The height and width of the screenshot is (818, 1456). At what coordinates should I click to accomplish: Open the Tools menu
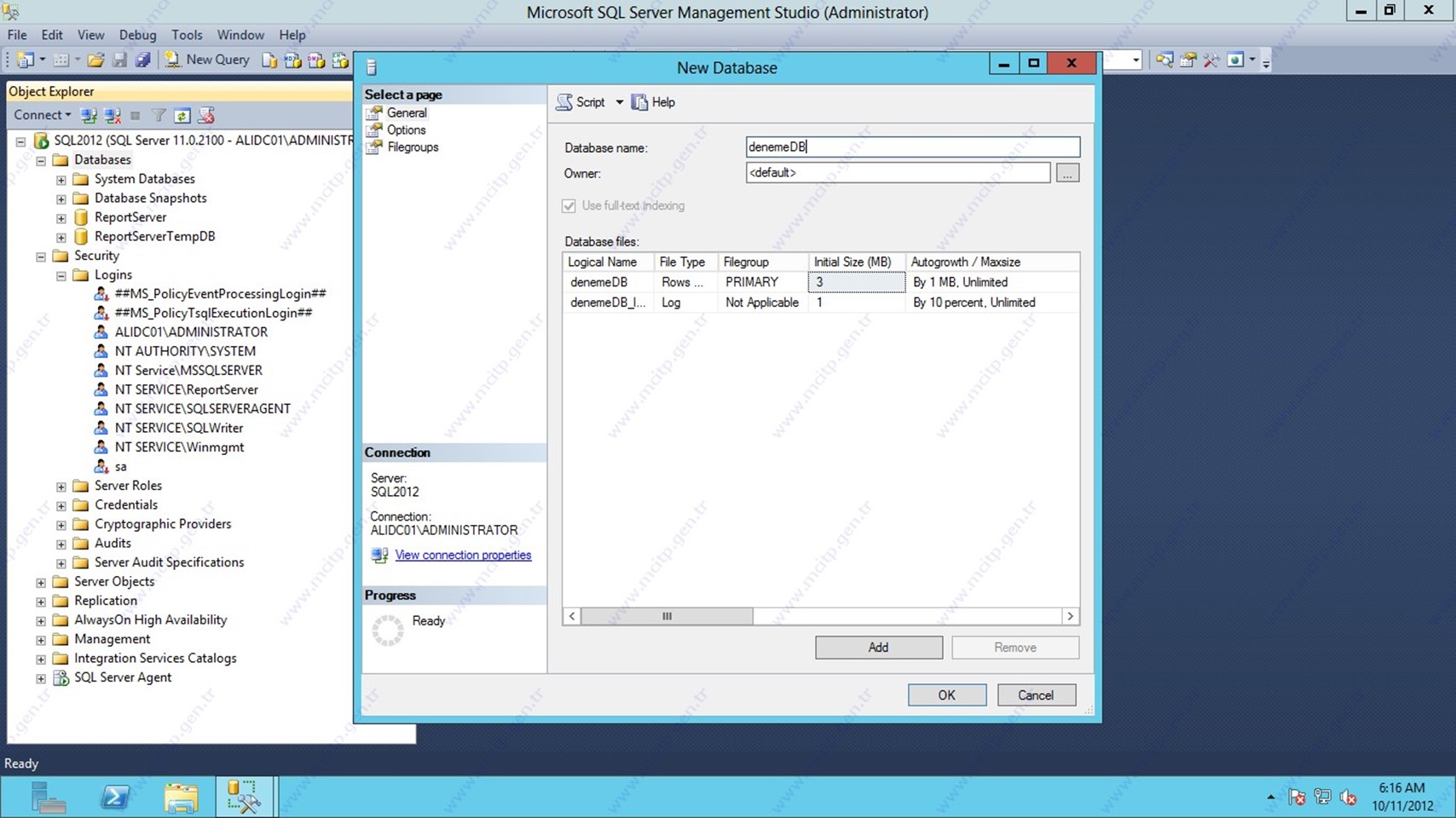(x=187, y=35)
